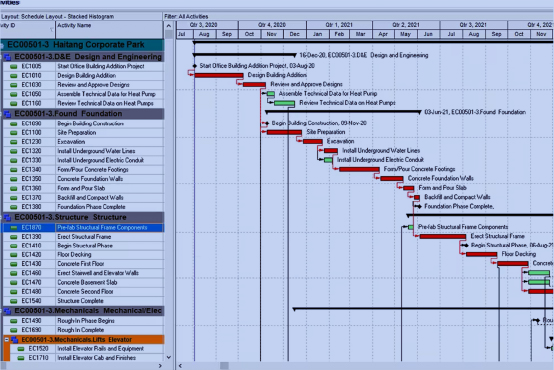Click the activity icon for EC1870
The height and width of the screenshot is (370, 554).
coord(13,228)
